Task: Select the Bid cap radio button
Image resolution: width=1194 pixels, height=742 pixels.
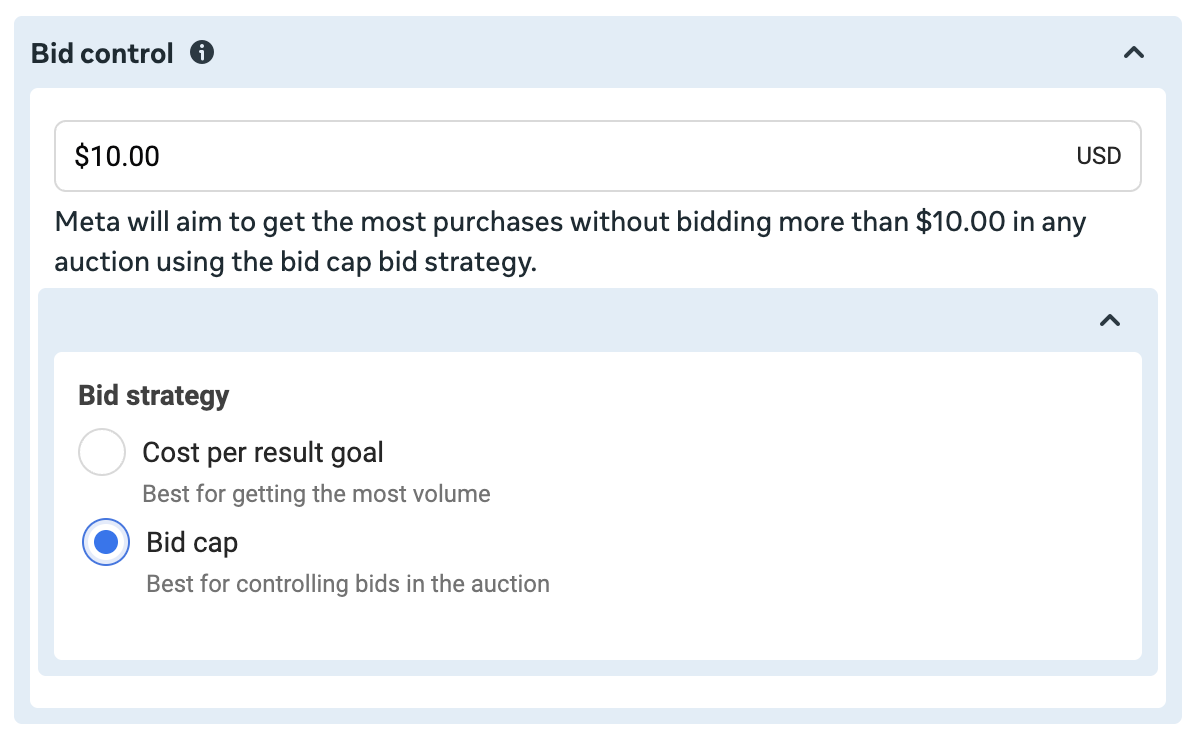Action: [x=105, y=543]
